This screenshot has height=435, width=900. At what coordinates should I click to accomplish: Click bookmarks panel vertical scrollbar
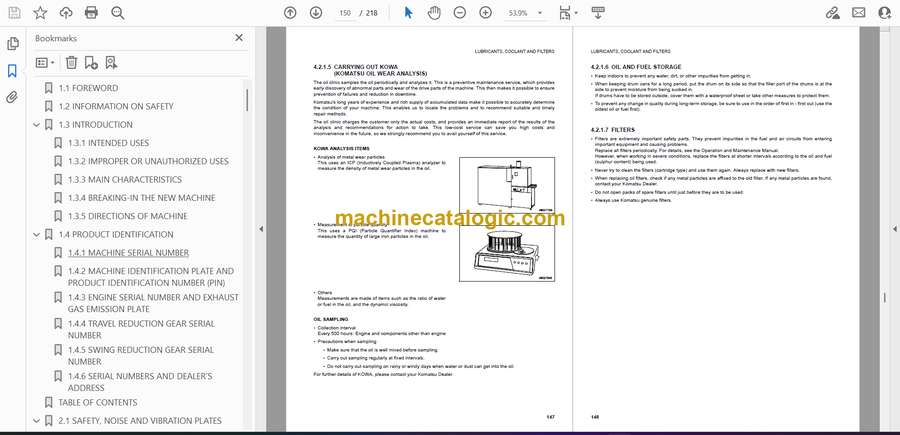247,100
